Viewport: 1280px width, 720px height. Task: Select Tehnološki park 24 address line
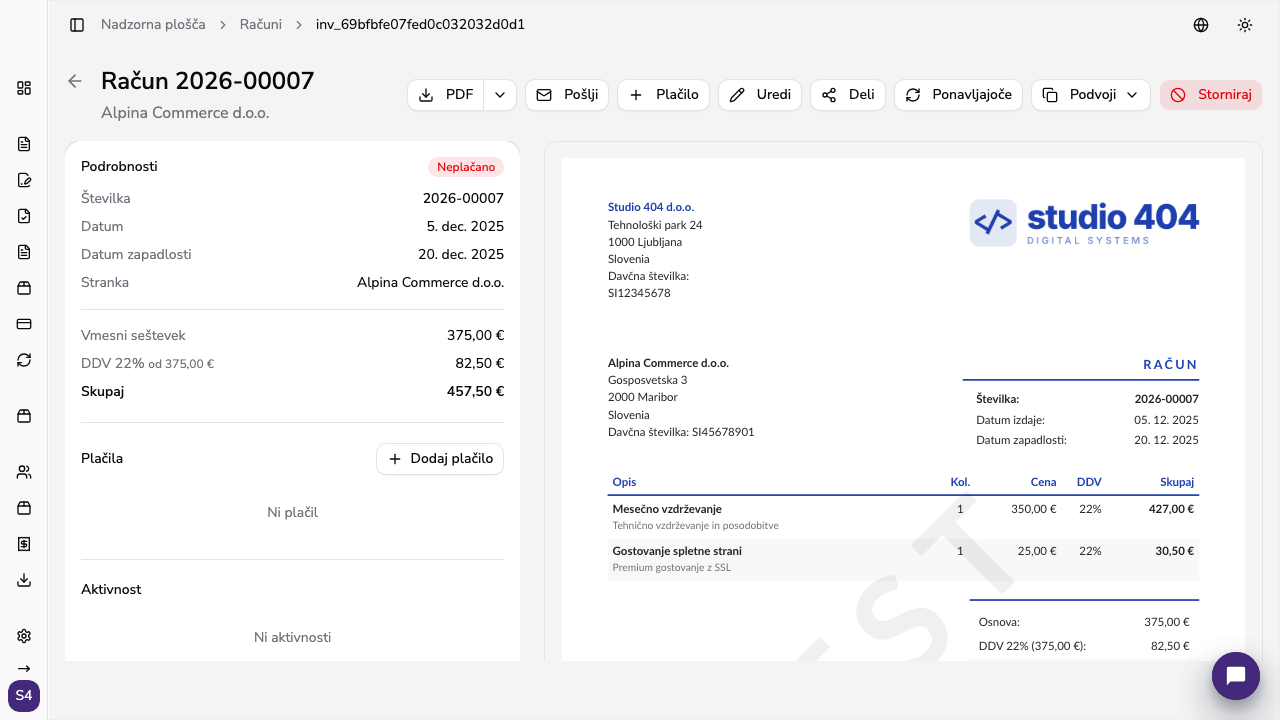[x=655, y=225]
